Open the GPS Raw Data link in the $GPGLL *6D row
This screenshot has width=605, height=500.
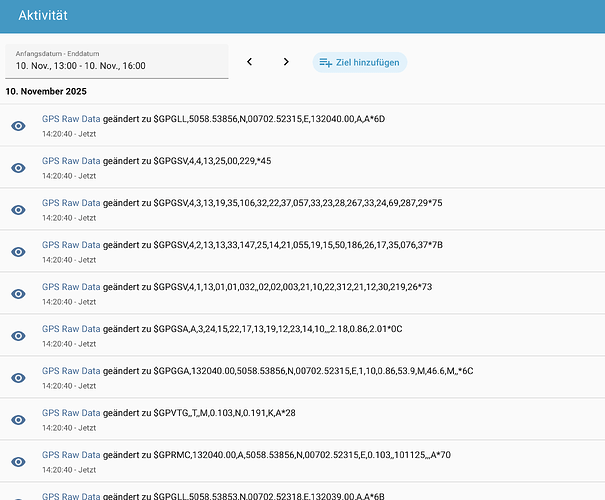(71, 119)
